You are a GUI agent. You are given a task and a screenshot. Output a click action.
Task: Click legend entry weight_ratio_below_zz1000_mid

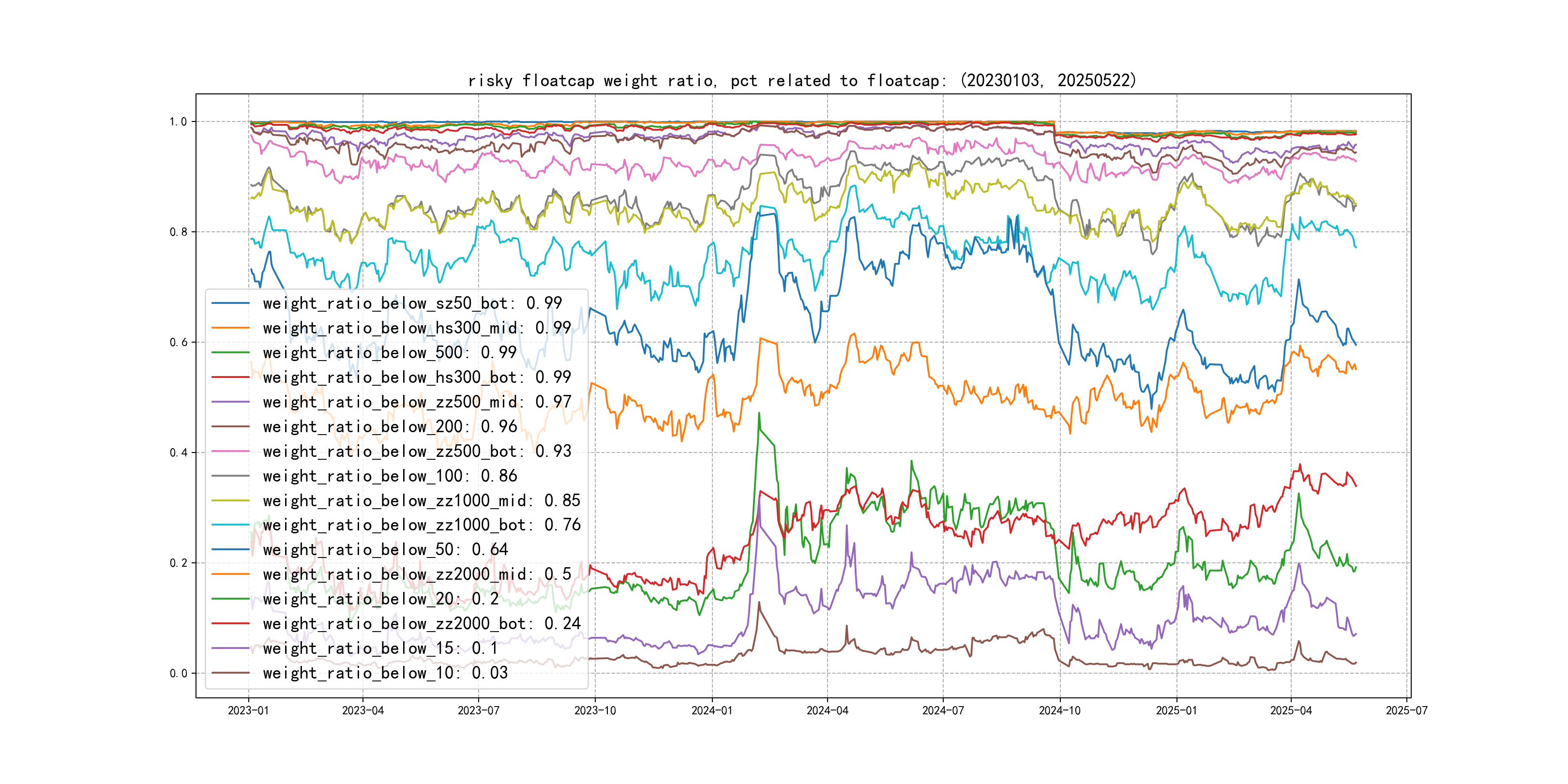(421, 500)
